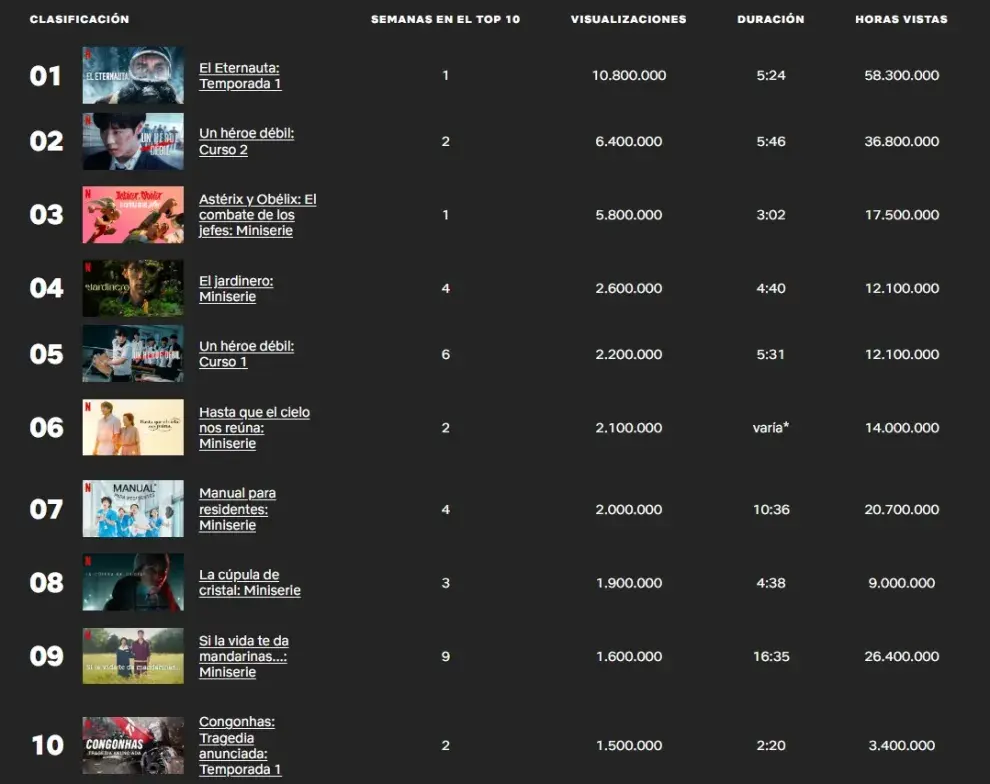Screen dimensions: 990x784
Task: Click the 2.000.000 views value
Action: click(x=629, y=509)
